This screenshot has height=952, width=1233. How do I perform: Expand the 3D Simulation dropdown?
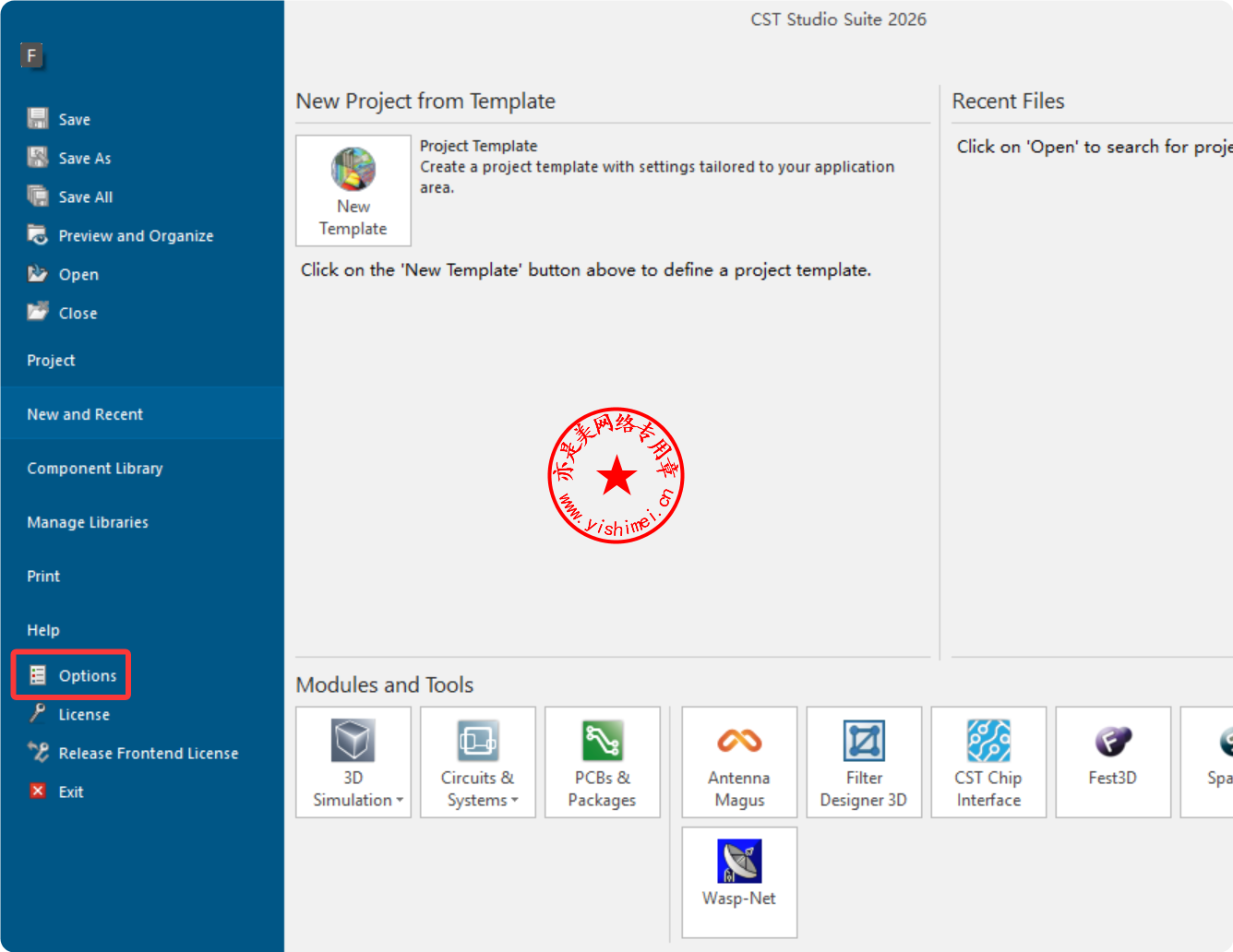400,801
